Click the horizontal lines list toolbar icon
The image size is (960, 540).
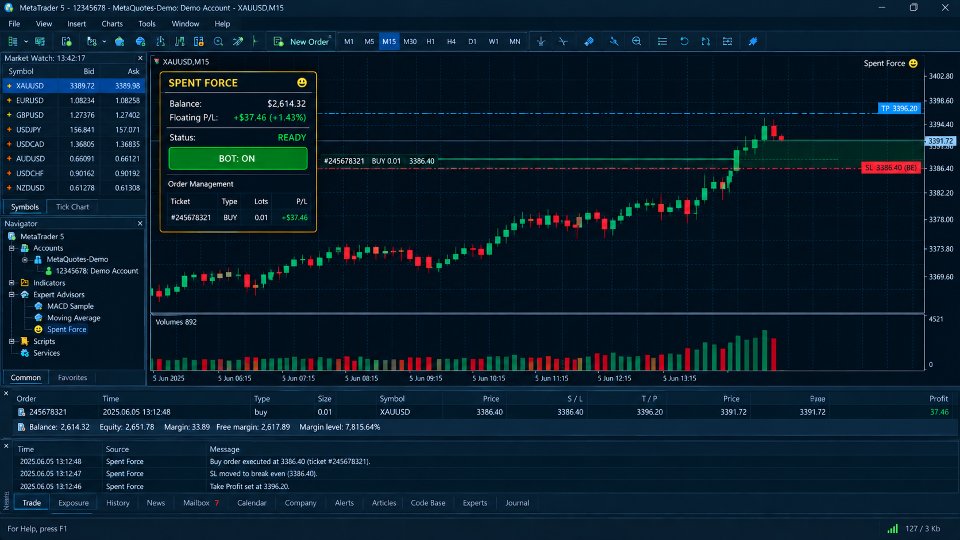point(662,42)
